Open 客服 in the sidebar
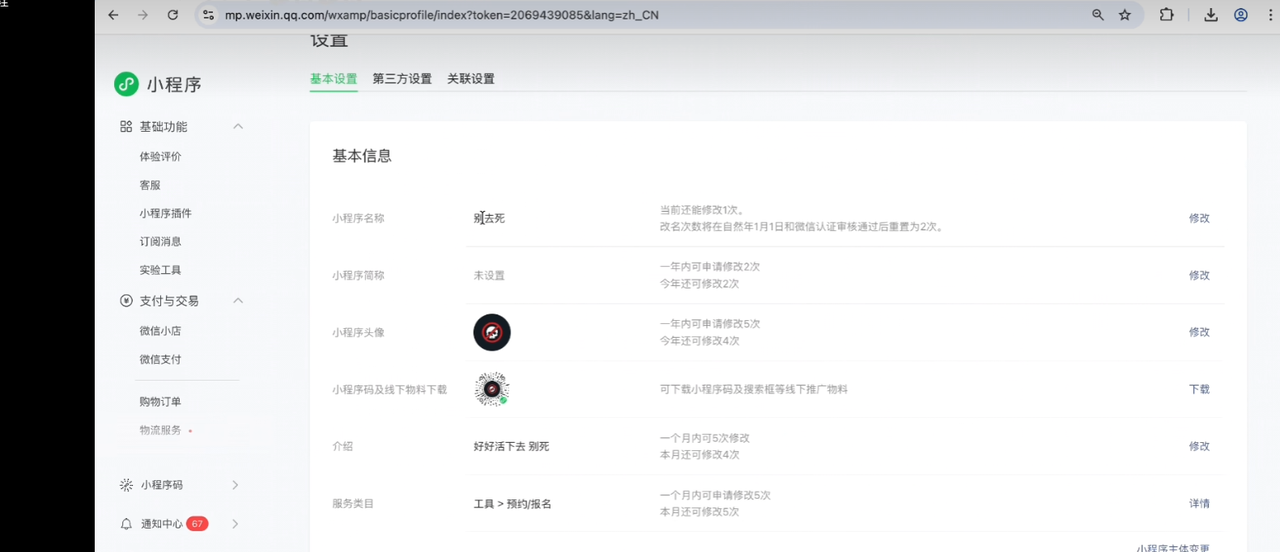The image size is (1280, 552). click(150, 185)
